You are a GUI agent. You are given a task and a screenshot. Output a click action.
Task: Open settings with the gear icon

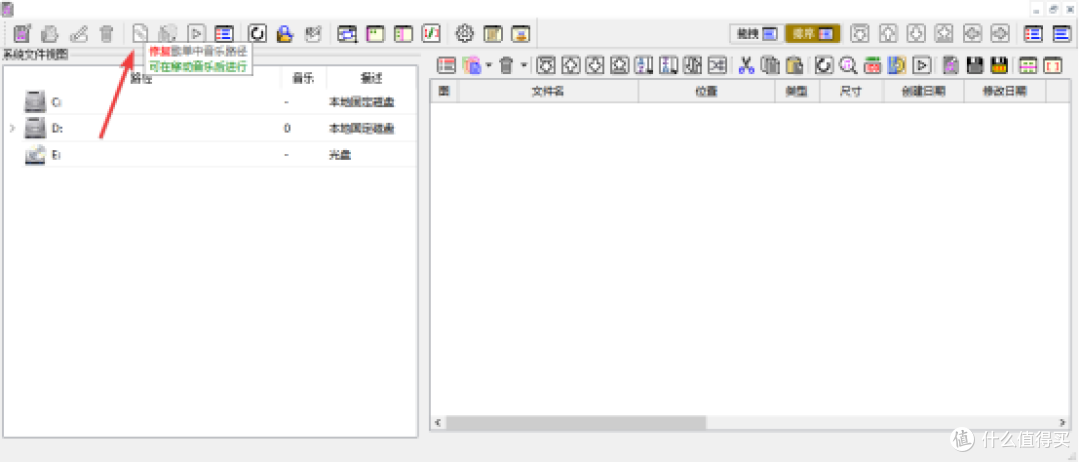tap(465, 32)
